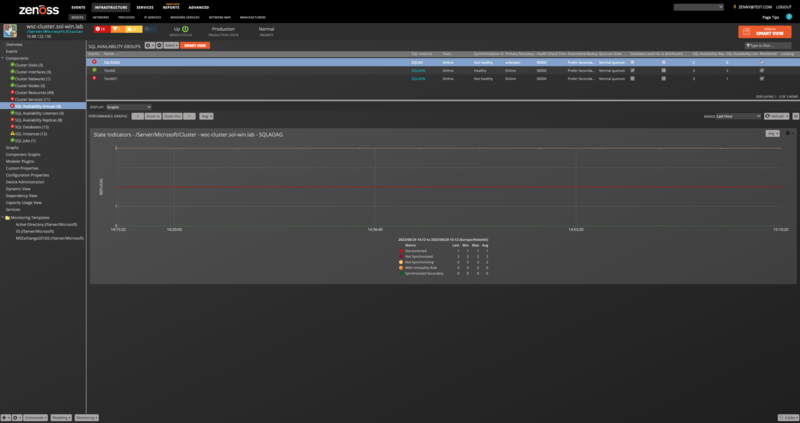Click the Logout link
The height and width of the screenshot is (423, 800).
[784, 7]
